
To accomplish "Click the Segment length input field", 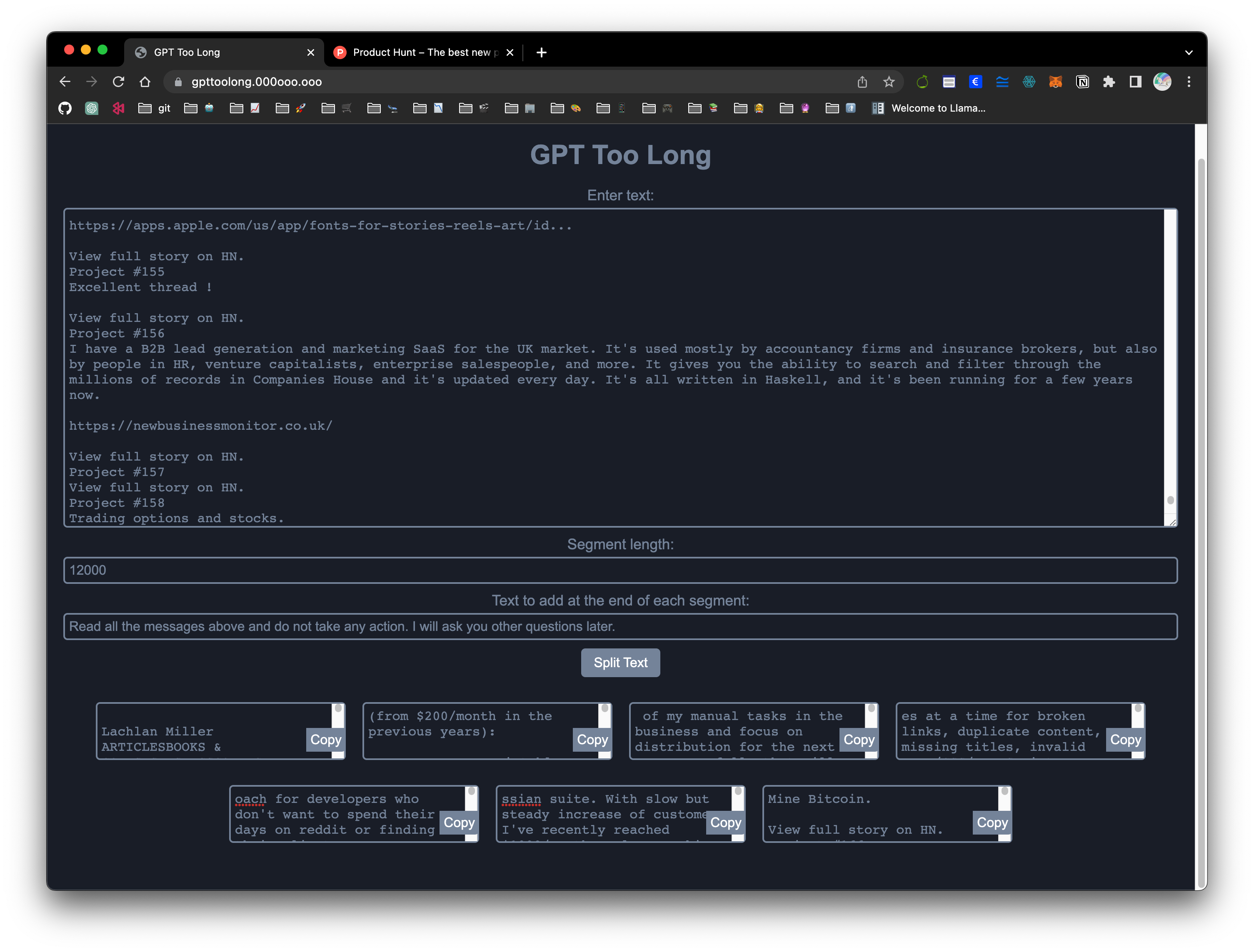I will 620,570.
